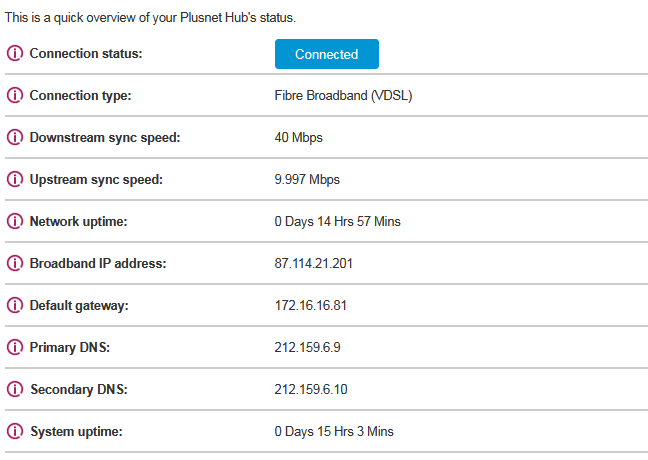Click the Fibre Broadband (VDSL) text
The height and width of the screenshot is (460, 648).
[342, 96]
